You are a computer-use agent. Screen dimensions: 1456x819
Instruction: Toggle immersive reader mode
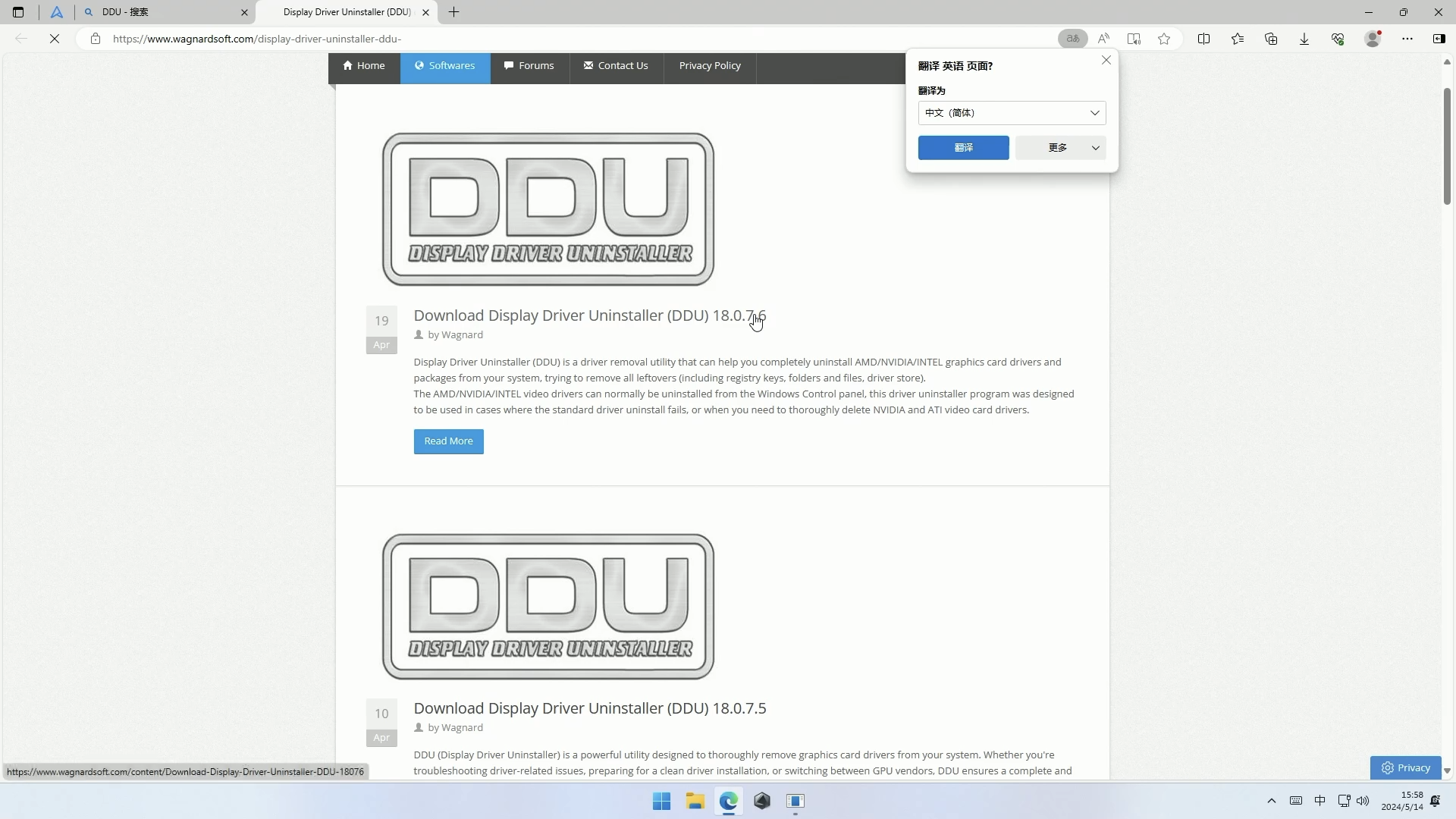click(1134, 39)
